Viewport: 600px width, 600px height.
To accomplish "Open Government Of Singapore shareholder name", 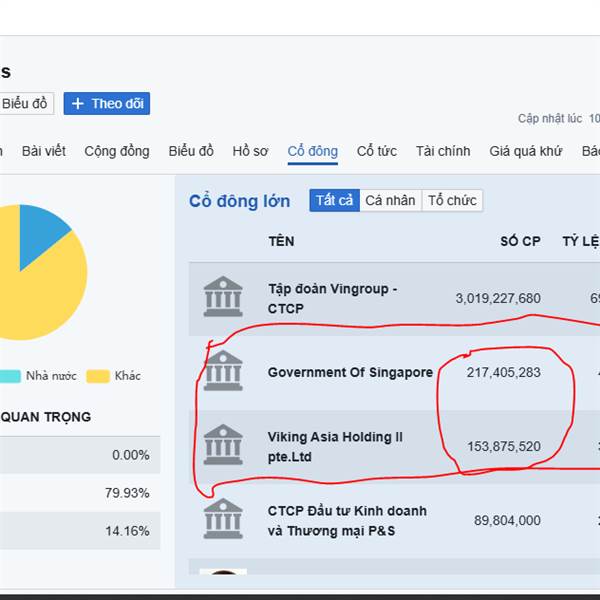I will tap(350, 372).
